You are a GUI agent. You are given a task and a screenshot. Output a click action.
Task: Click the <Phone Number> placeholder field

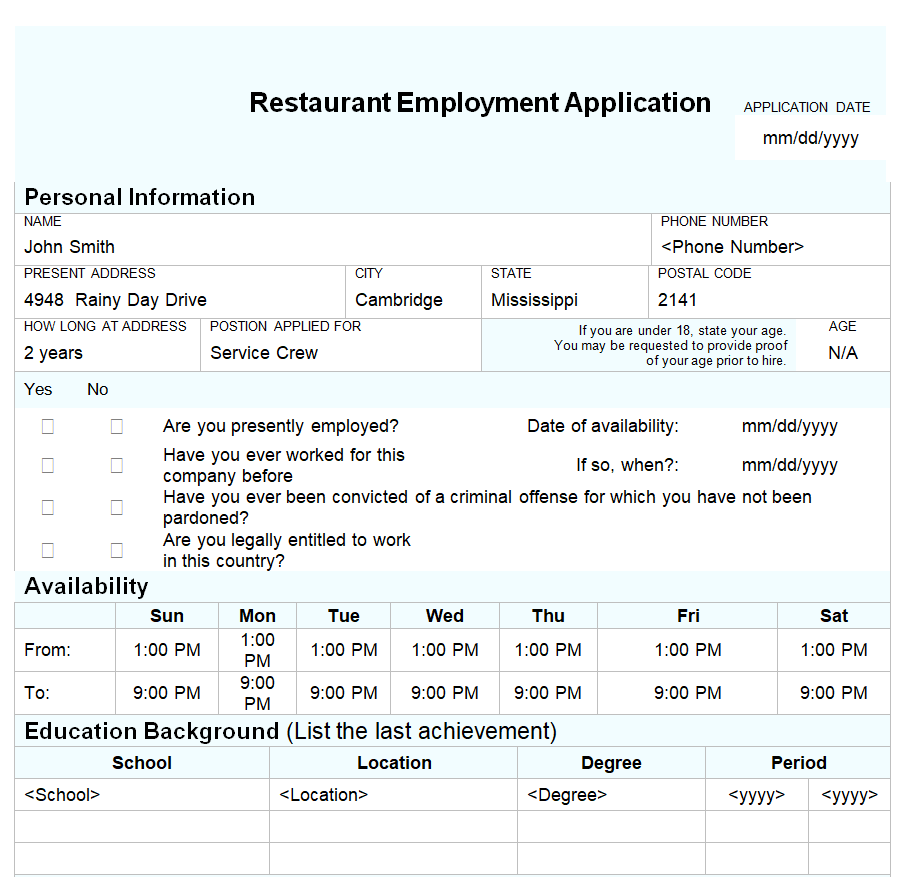point(732,247)
